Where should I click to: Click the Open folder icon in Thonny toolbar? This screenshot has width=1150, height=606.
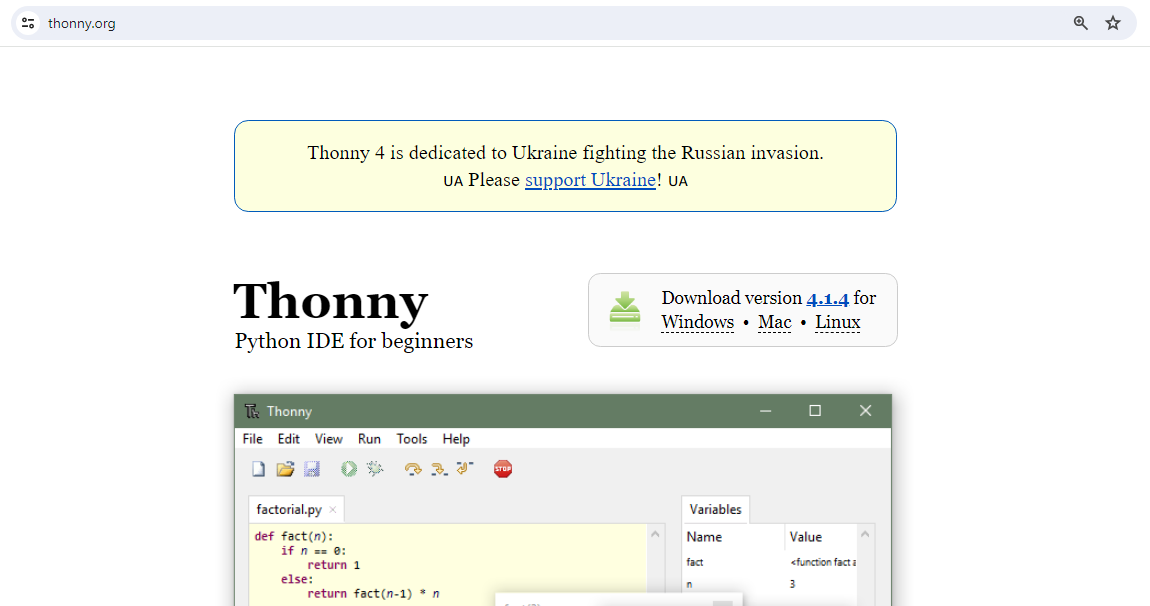pos(285,469)
